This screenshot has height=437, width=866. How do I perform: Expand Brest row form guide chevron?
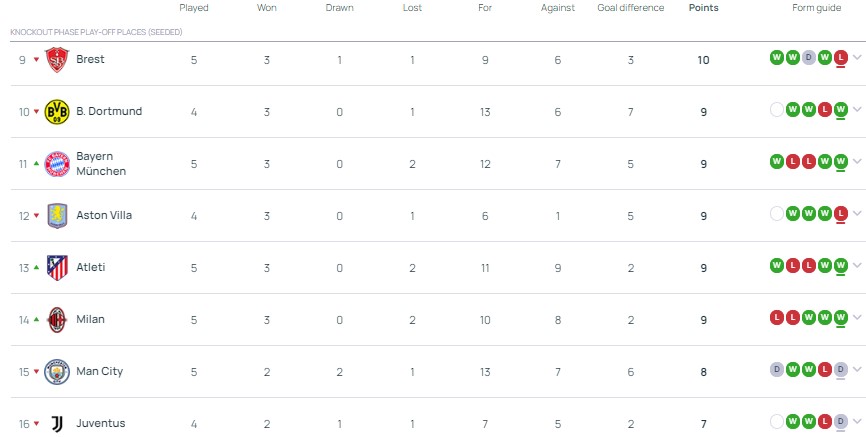(857, 58)
